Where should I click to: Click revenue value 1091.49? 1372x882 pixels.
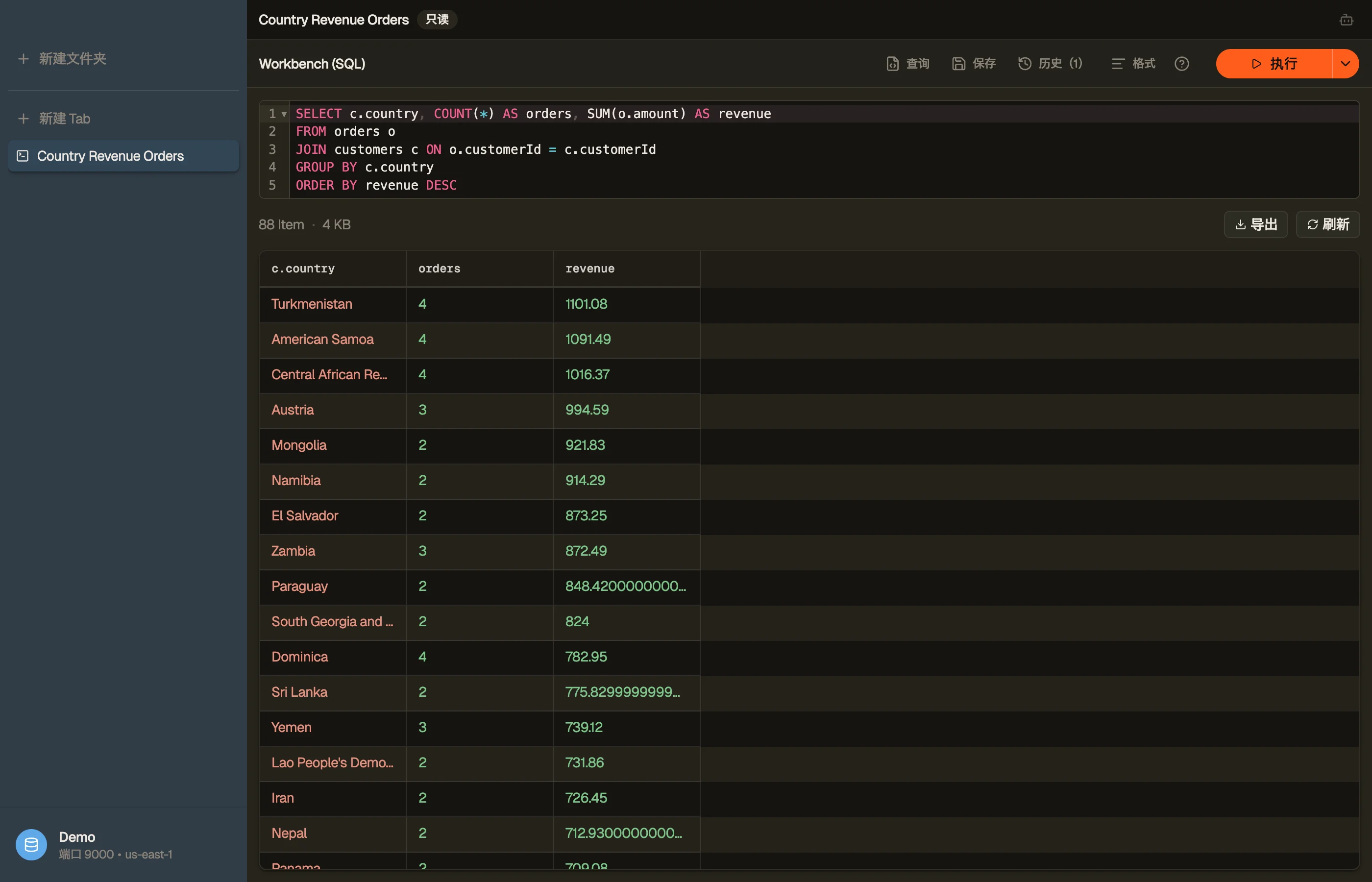tap(588, 340)
